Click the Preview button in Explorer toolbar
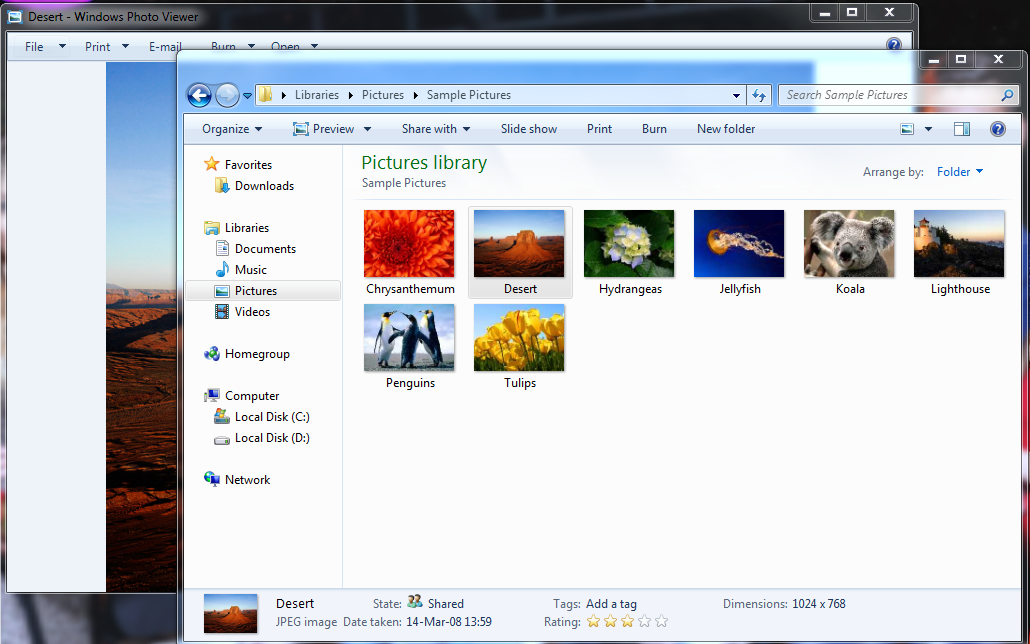The width and height of the screenshot is (1030, 644). pyautogui.click(x=324, y=129)
